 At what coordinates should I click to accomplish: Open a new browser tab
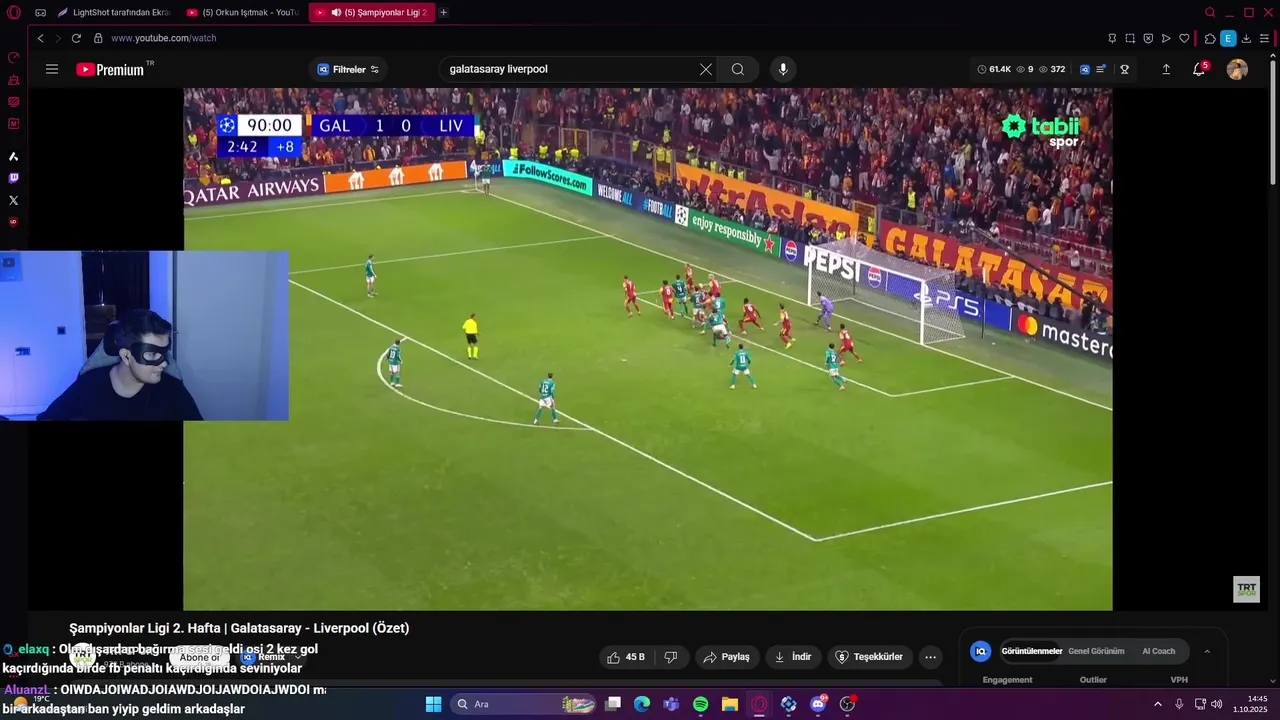click(444, 13)
